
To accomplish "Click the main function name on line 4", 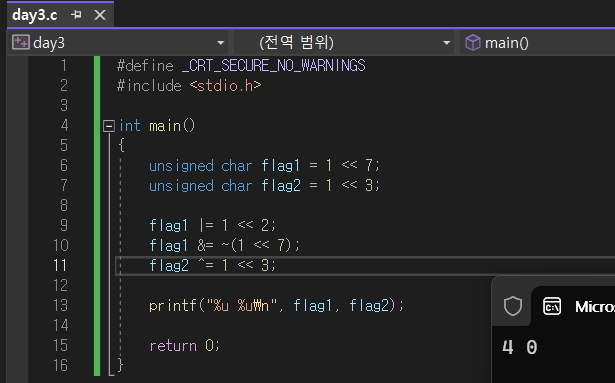I will [165, 126].
